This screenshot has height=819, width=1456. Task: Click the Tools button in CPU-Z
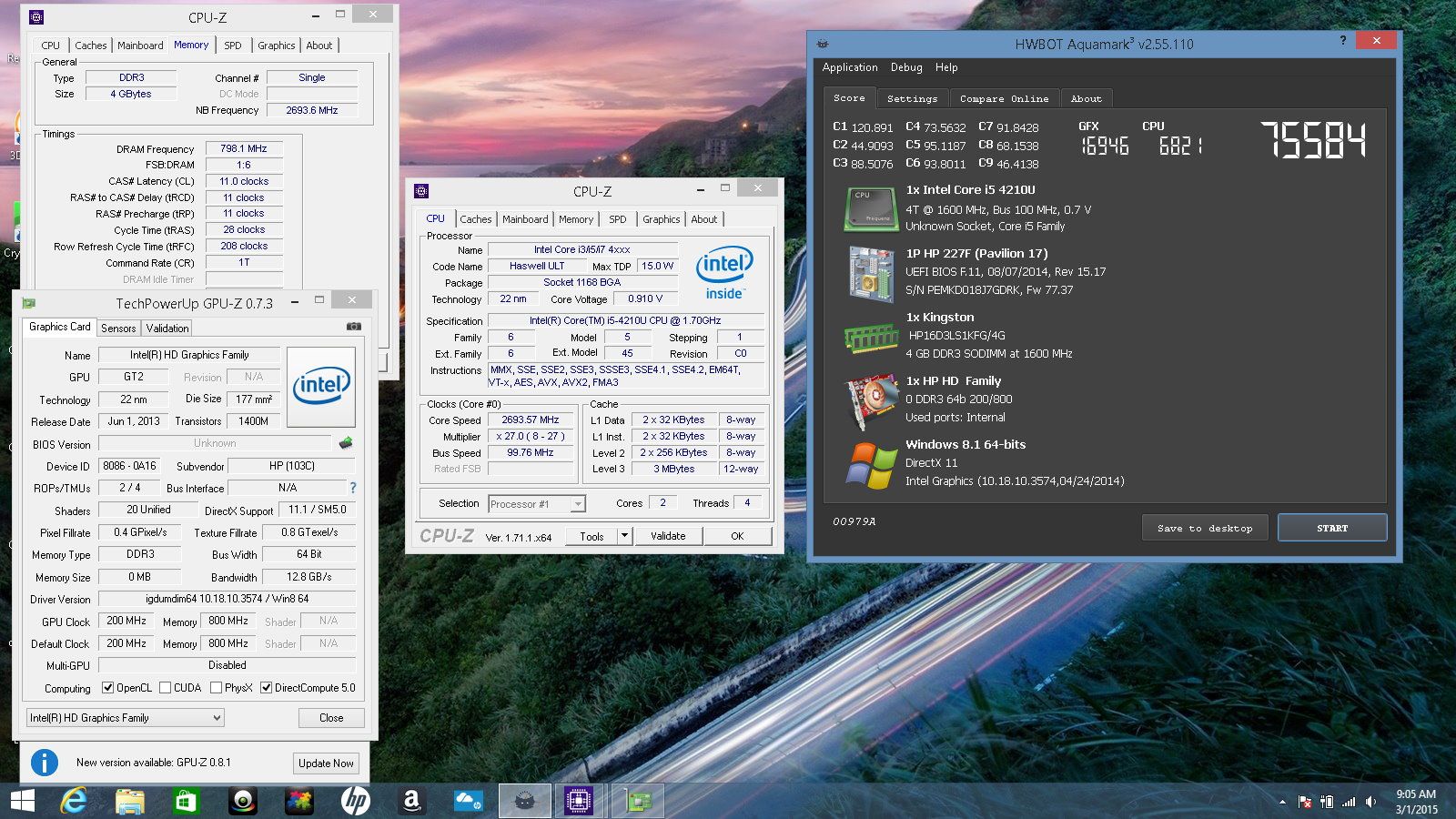click(591, 536)
